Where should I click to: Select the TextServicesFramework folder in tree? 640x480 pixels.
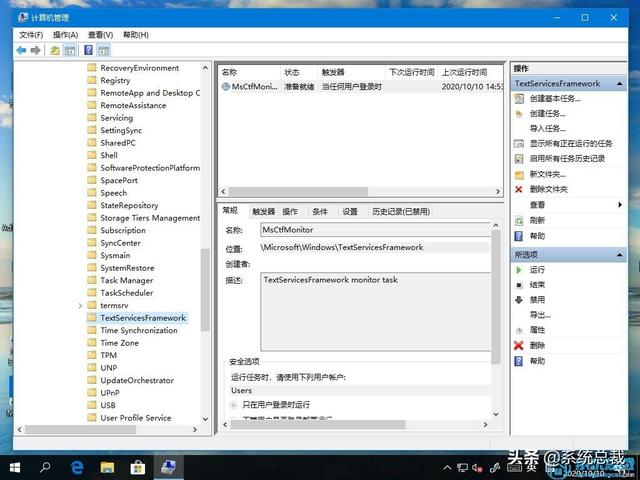pos(143,318)
